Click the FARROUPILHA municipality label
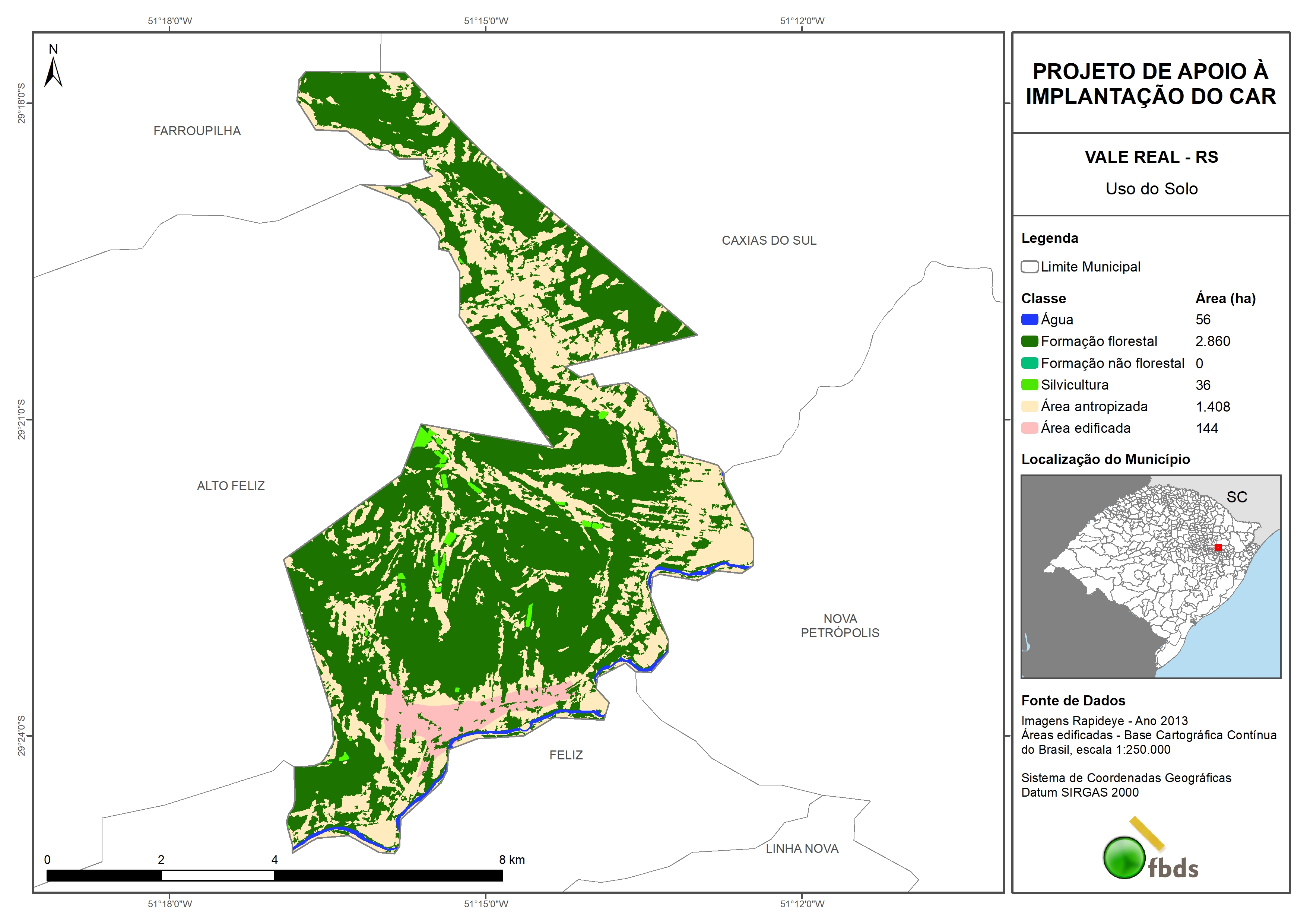The image size is (1307, 924). click(197, 131)
